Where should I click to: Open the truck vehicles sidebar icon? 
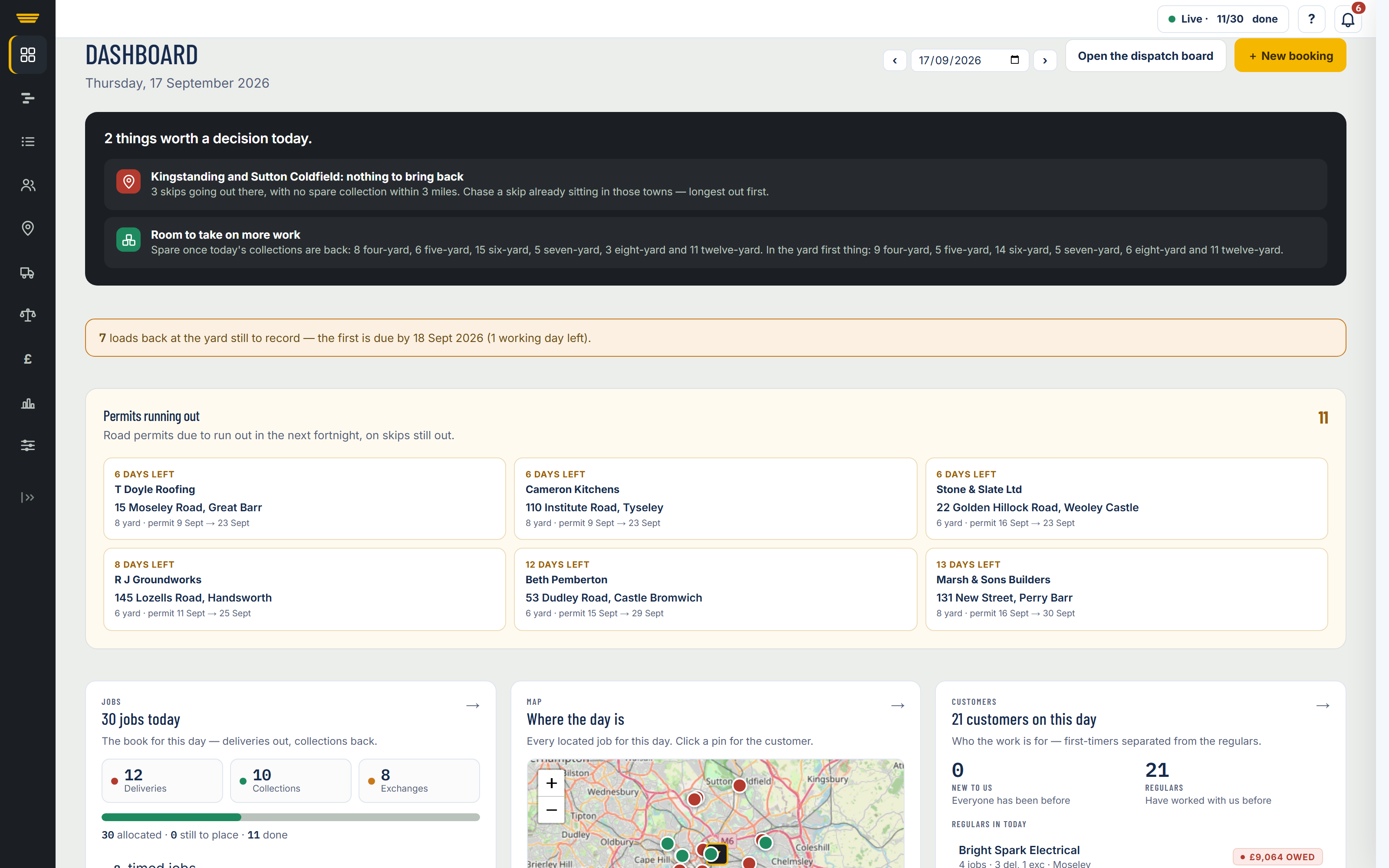click(27, 272)
